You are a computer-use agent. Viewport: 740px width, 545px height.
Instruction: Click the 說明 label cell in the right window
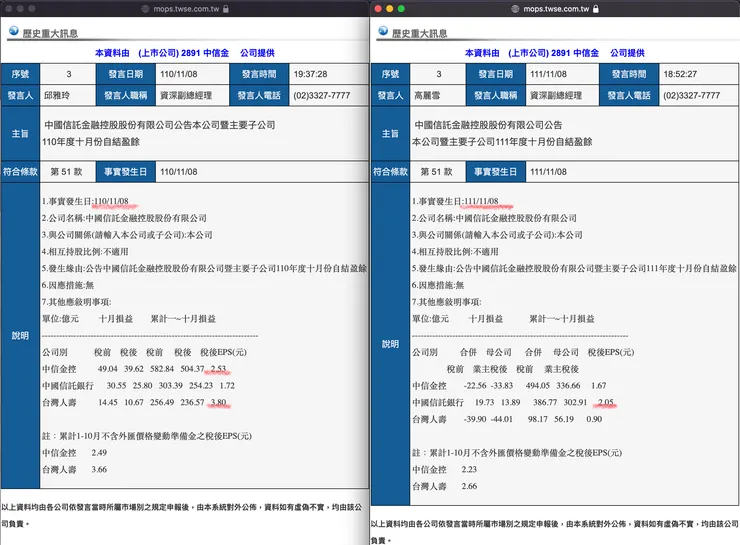[390, 344]
